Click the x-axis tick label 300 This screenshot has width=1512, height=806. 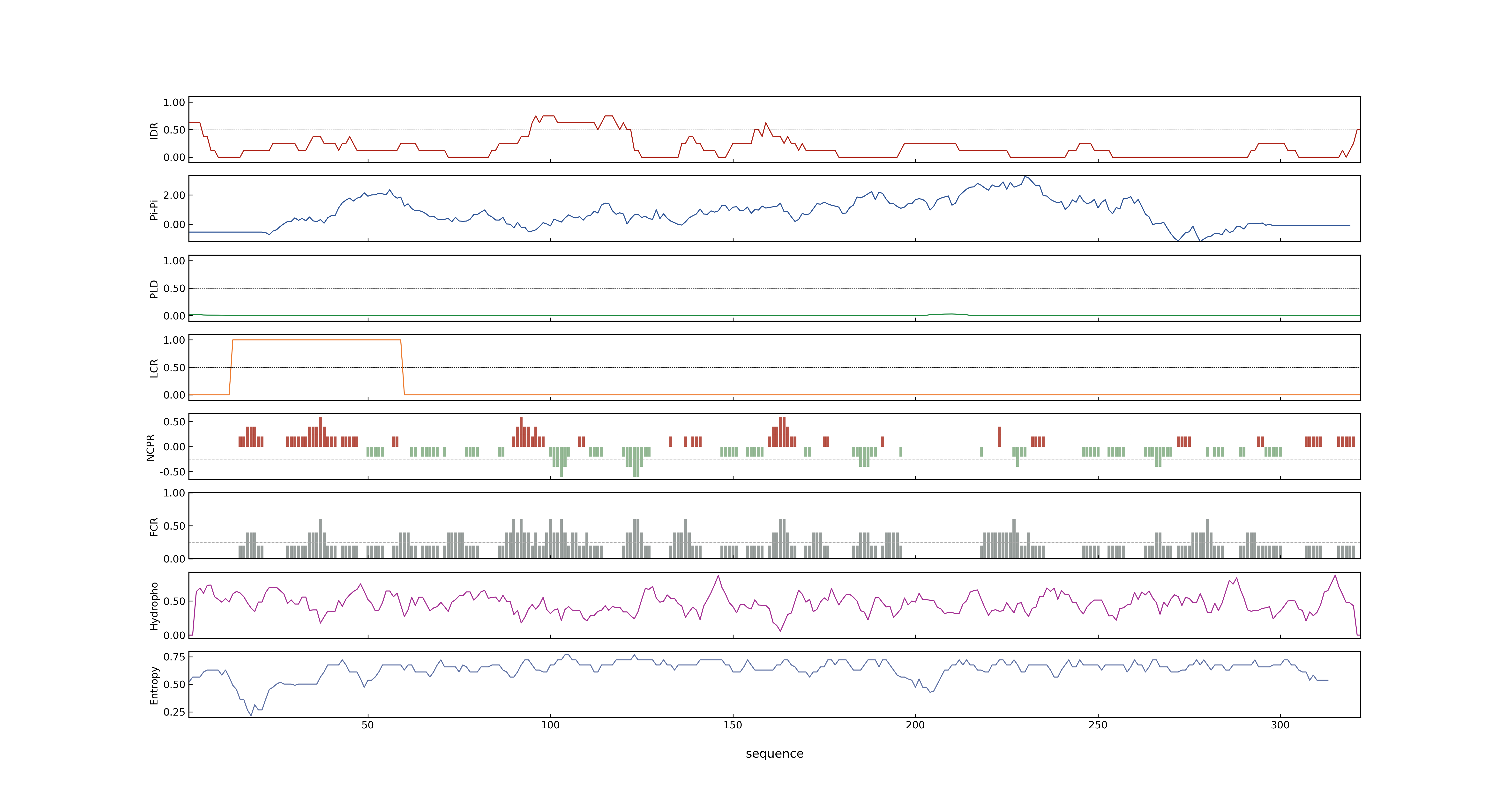[x=1280, y=725]
